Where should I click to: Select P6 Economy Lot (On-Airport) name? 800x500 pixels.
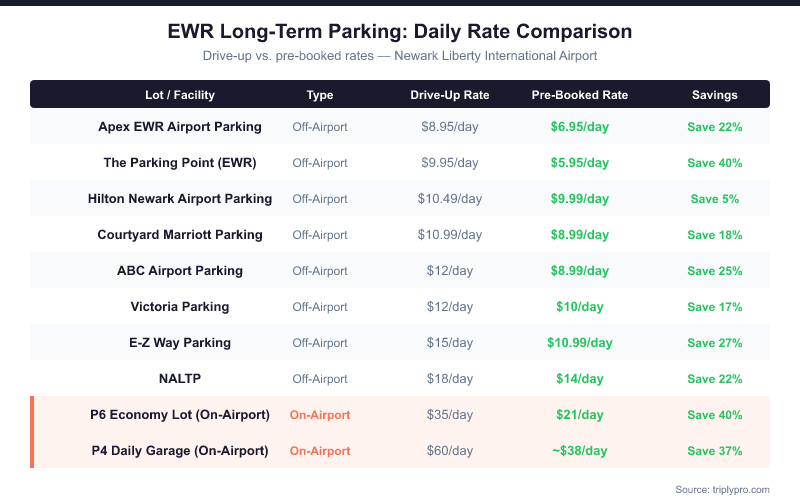tap(180, 415)
